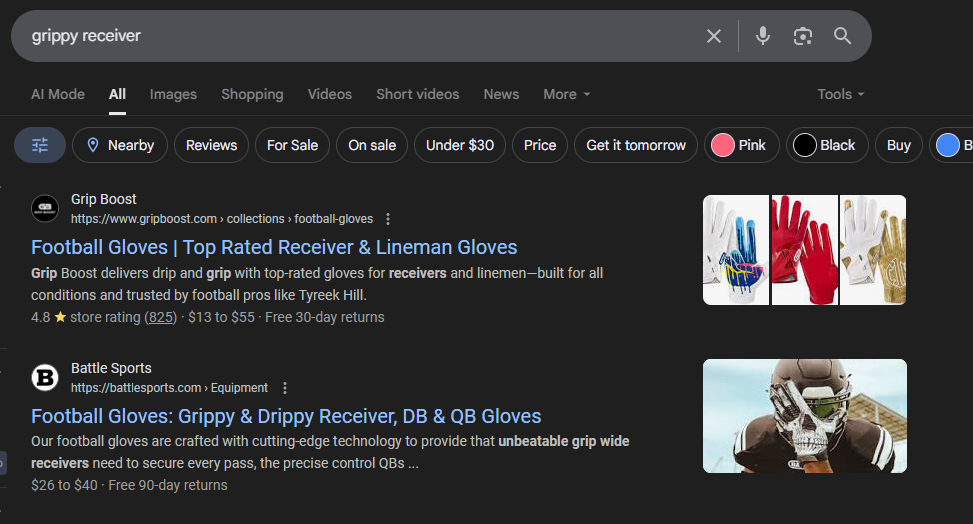Open Grippy & Drippy Receiver gloves link
The image size is (973, 524).
pyautogui.click(x=286, y=416)
